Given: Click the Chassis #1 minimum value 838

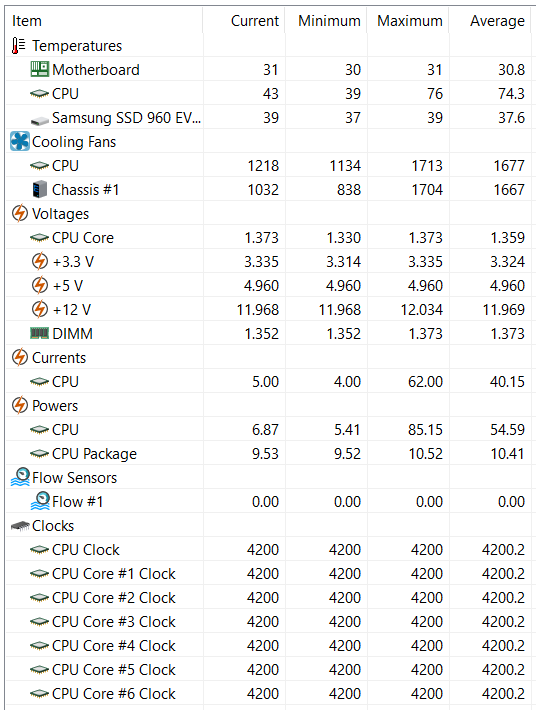Looking at the screenshot, I should pos(349,190).
